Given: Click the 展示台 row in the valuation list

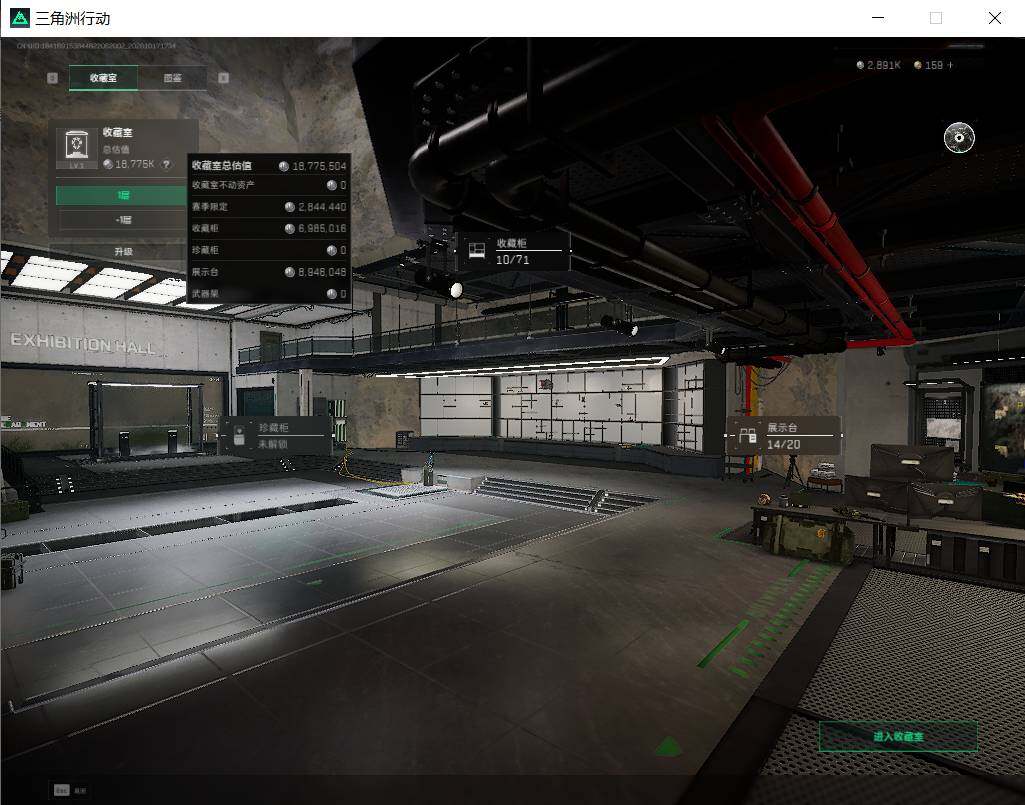Looking at the screenshot, I should (x=269, y=272).
